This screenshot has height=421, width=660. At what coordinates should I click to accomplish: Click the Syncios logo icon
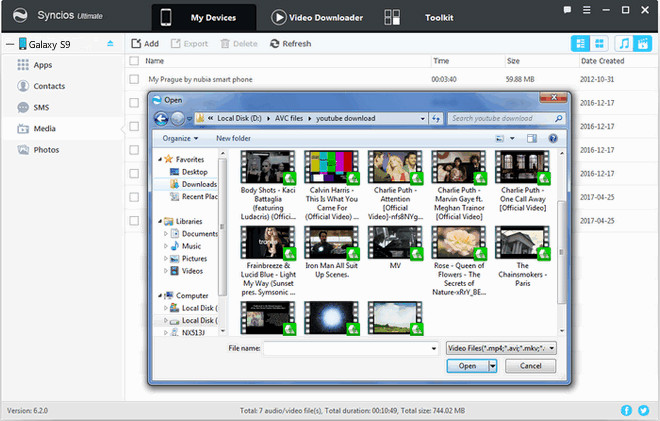click(x=20, y=16)
